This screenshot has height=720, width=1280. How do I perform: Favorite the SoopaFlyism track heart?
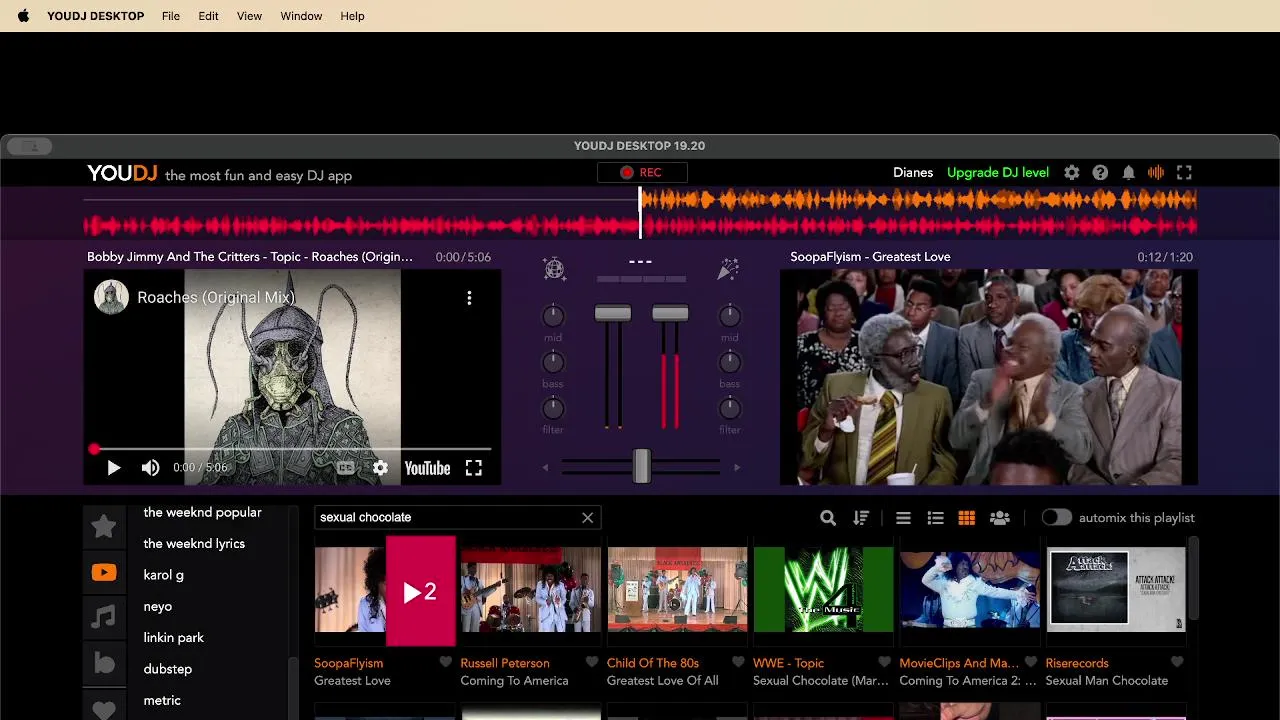pos(445,663)
